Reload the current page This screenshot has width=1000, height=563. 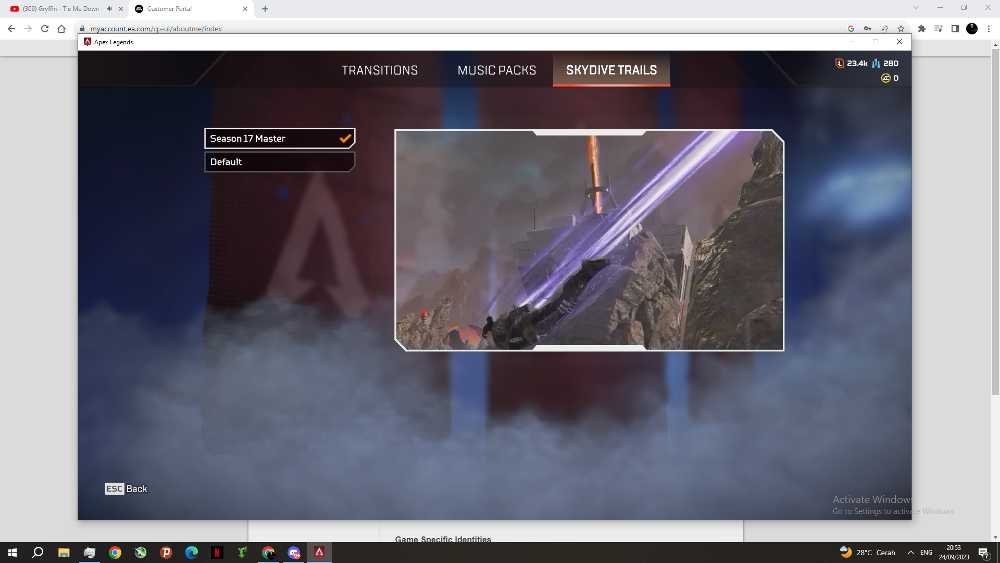coord(45,29)
